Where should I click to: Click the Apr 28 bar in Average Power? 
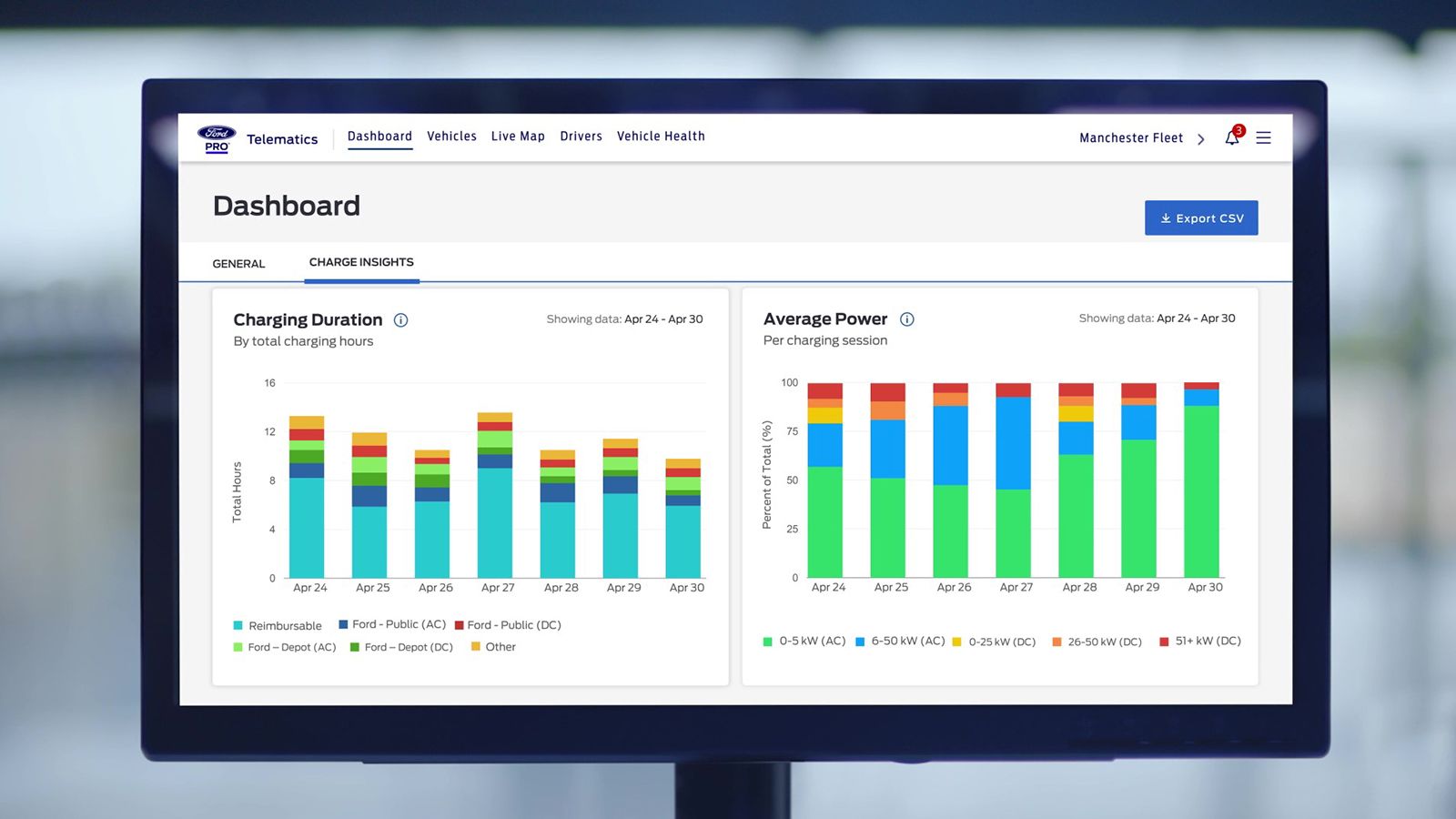click(1077, 480)
